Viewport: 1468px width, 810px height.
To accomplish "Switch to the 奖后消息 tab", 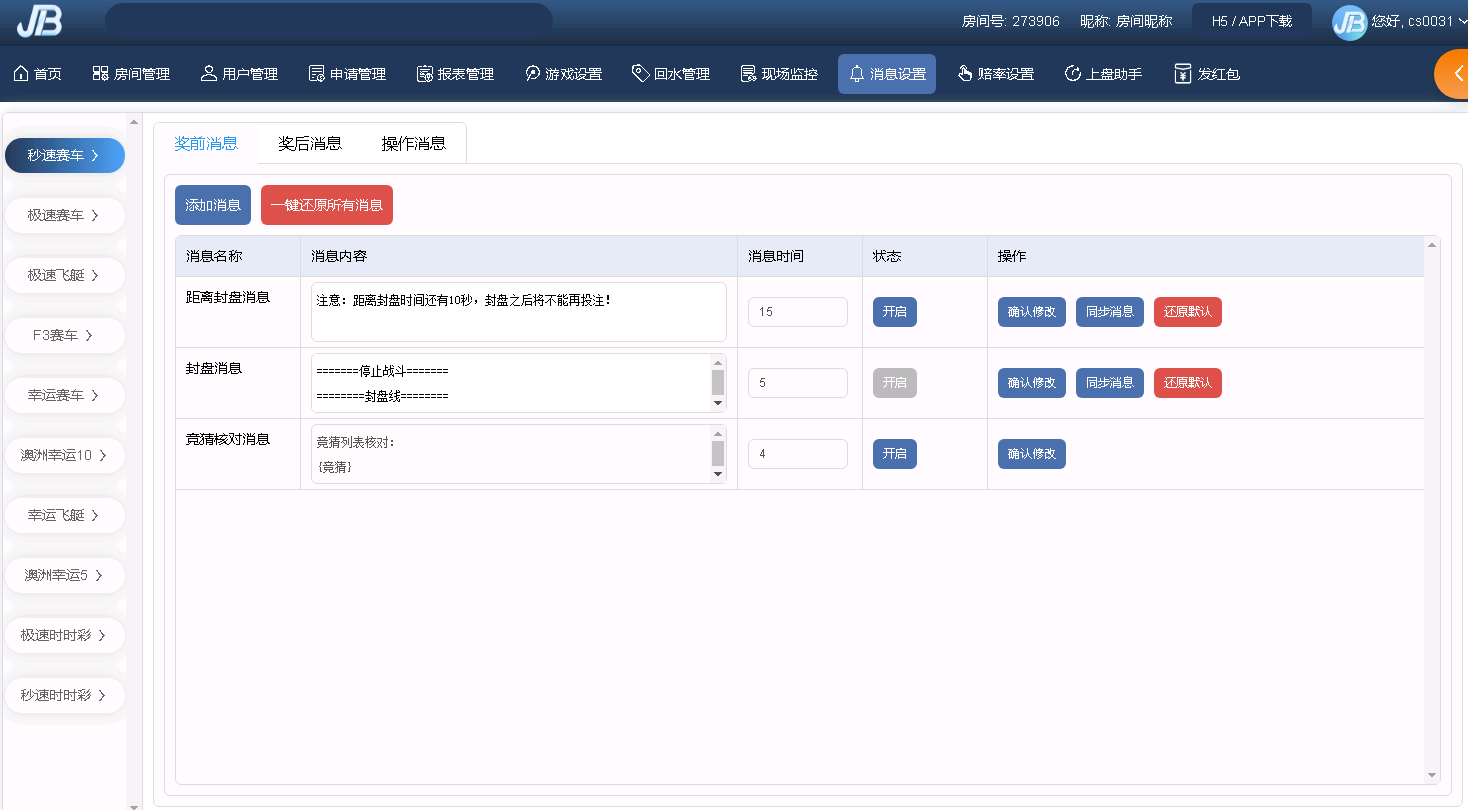I will pyautogui.click(x=310, y=144).
